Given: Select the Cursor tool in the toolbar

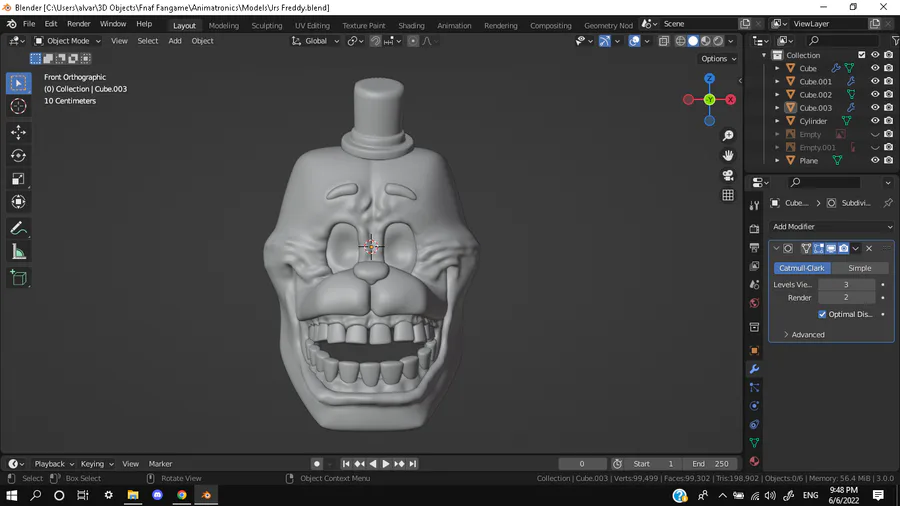Looking at the screenshot, I should [18, 106].
